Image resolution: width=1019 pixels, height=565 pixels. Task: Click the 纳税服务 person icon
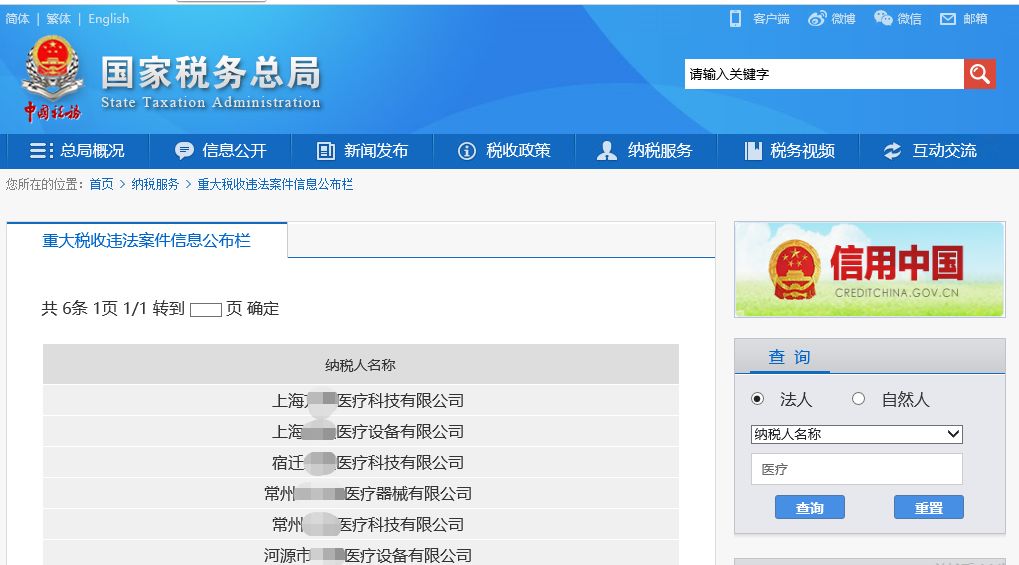606,151
